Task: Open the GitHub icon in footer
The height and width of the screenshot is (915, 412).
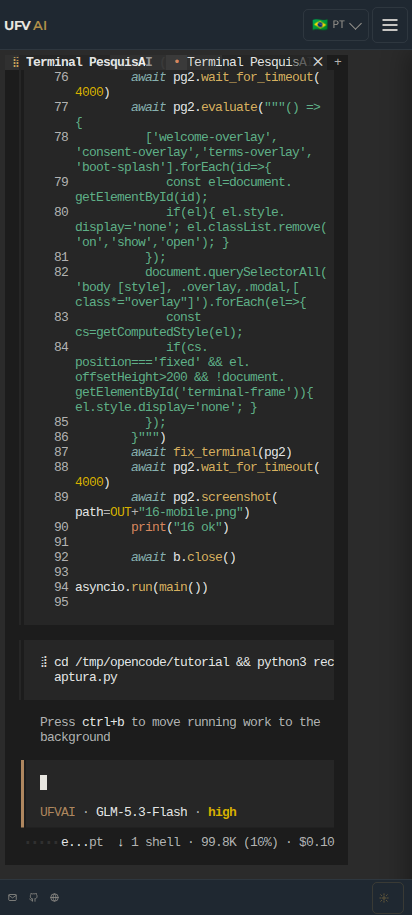Action: tap(33, 897)
